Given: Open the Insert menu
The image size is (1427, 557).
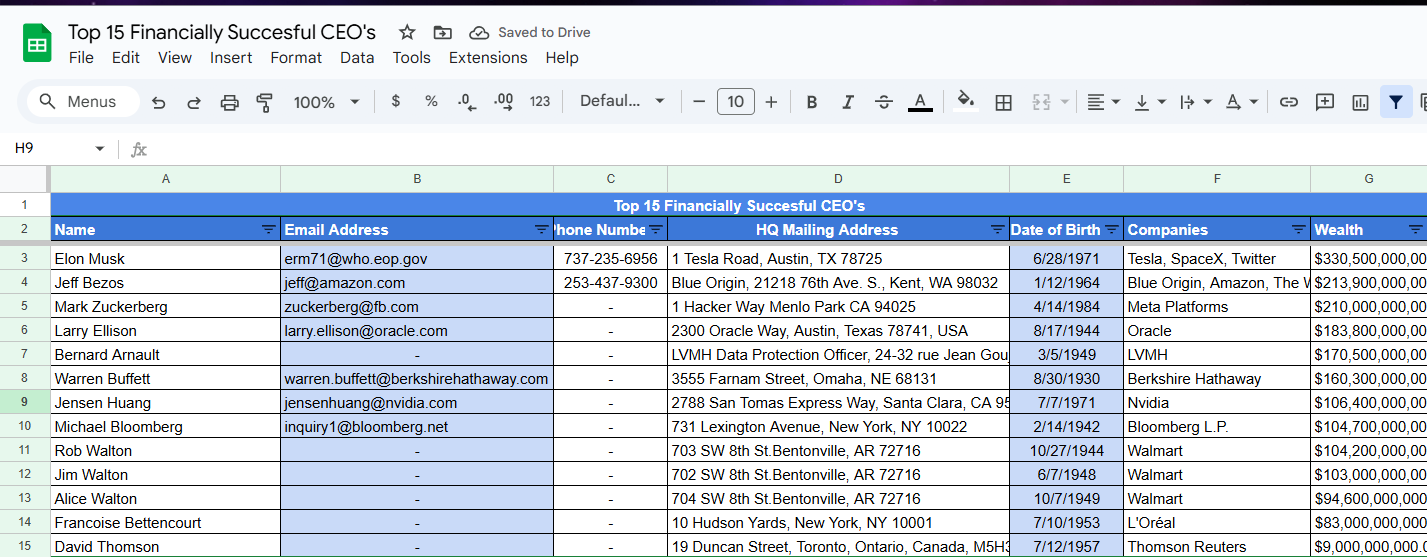Looking at the screenshot, I should [231, 58].
